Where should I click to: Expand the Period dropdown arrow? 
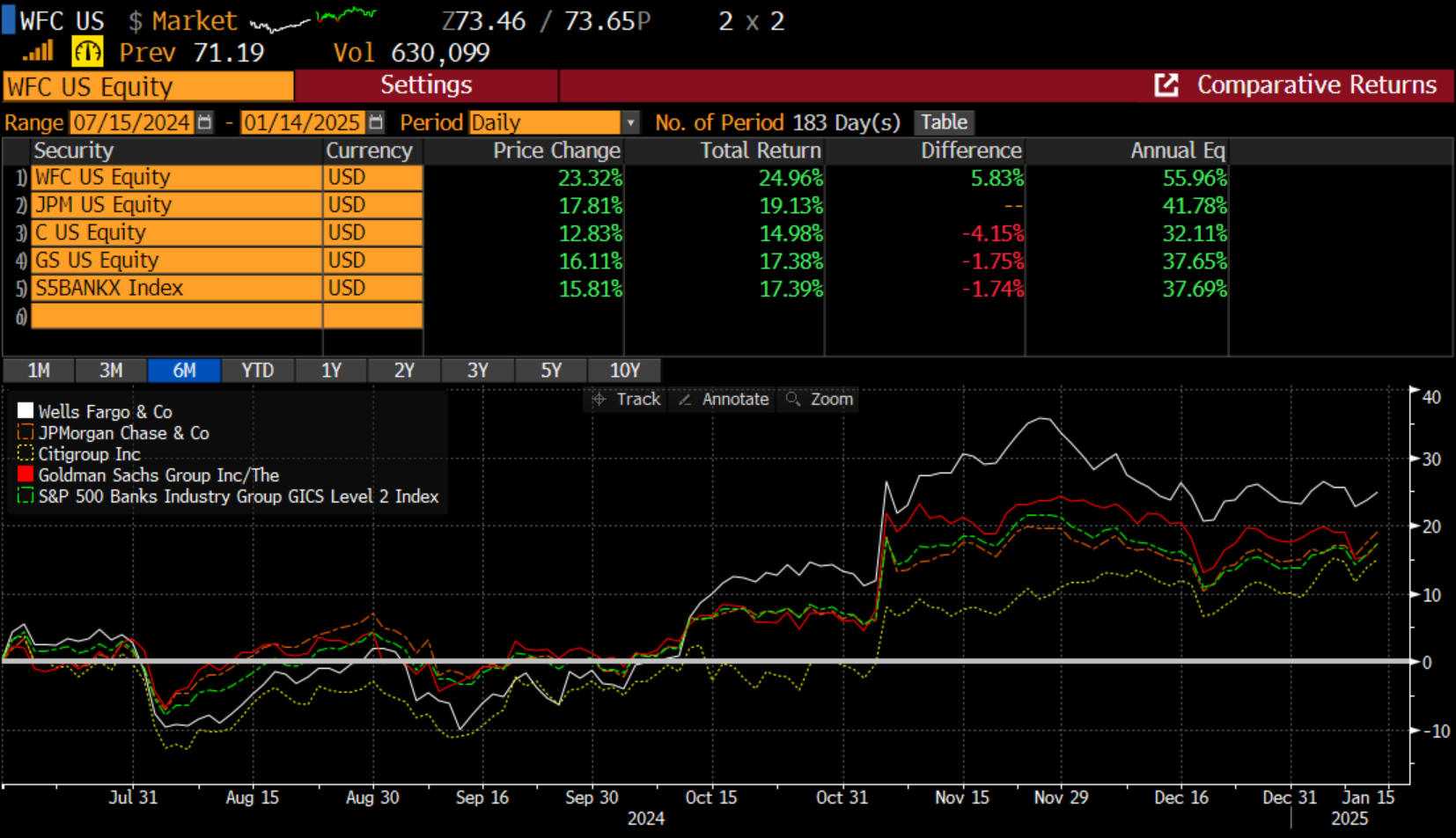tap(630, 122)
